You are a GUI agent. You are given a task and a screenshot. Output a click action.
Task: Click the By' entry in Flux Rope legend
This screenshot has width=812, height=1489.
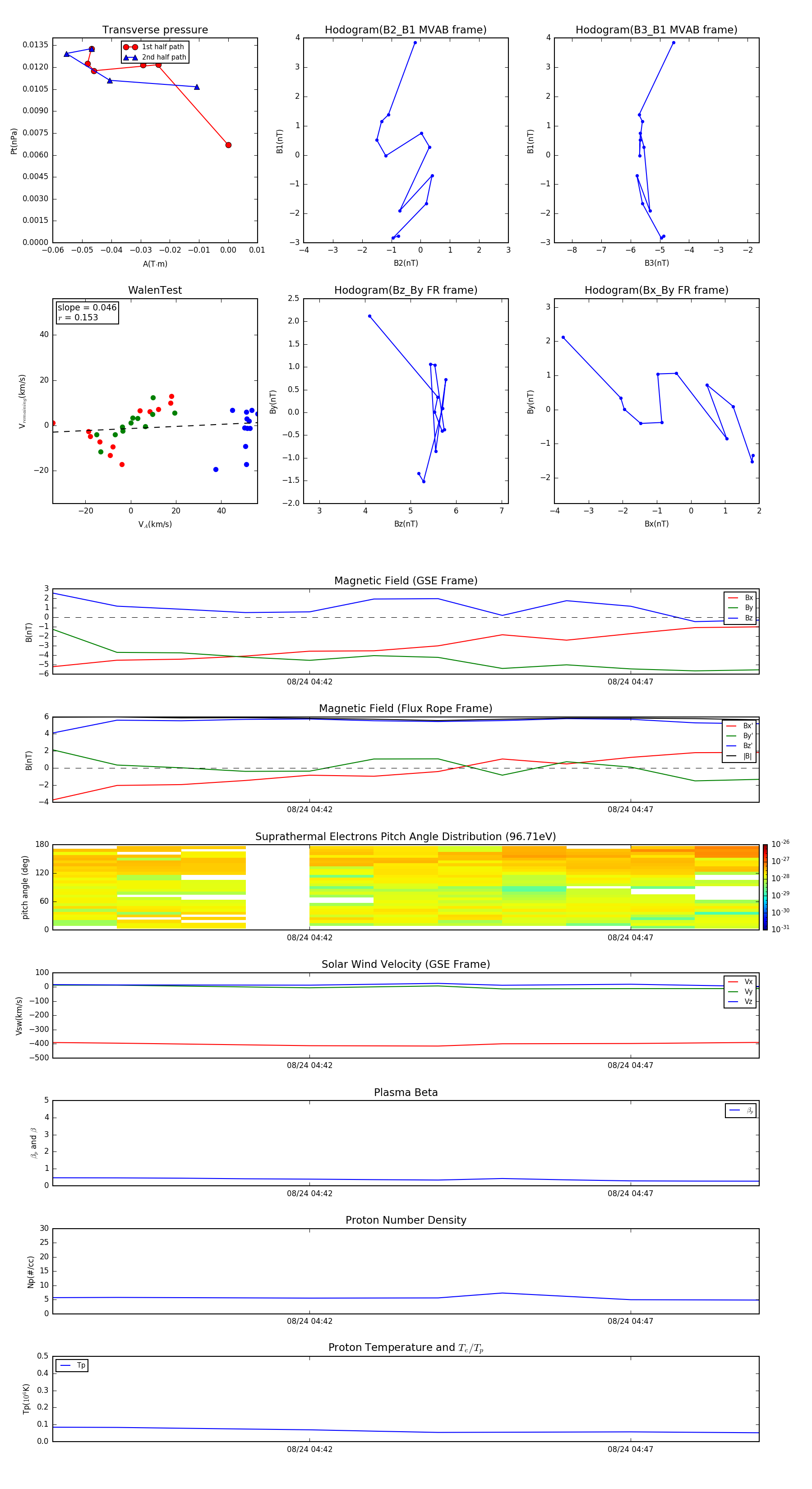[x=739, y=736]
